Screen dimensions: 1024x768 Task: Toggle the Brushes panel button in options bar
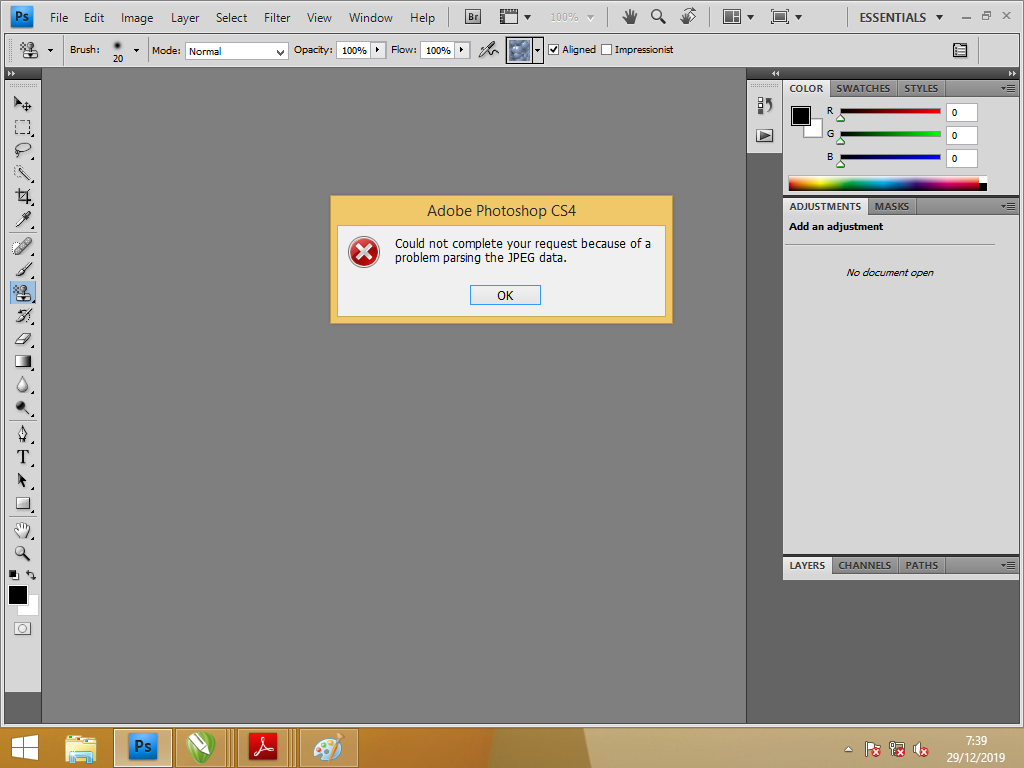[x=960, y=50]
